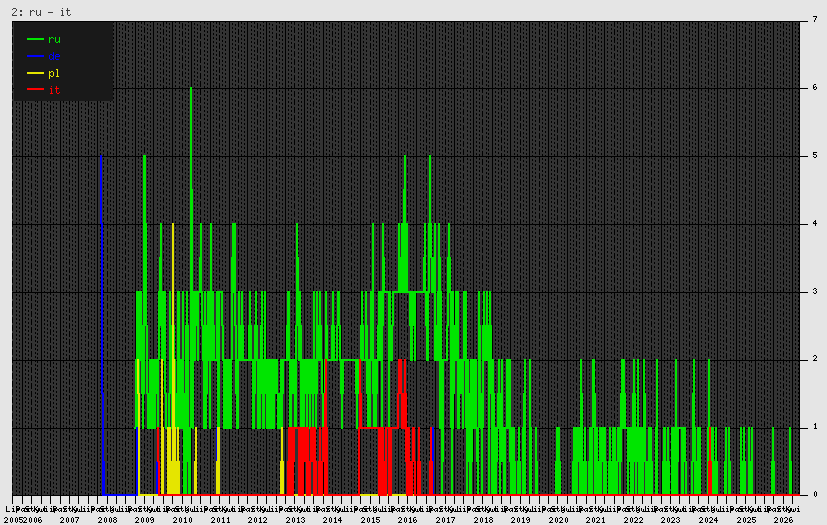827x525 pixels.
Task: Click the 2018 year label
Action: [x=483, y=520]
